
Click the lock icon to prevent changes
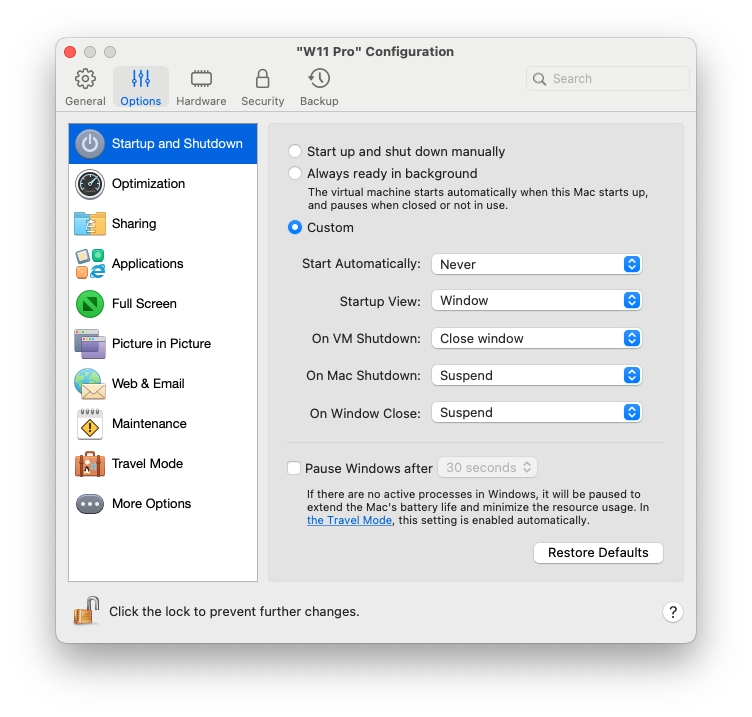pyautogui.click(x=86, y=611)
